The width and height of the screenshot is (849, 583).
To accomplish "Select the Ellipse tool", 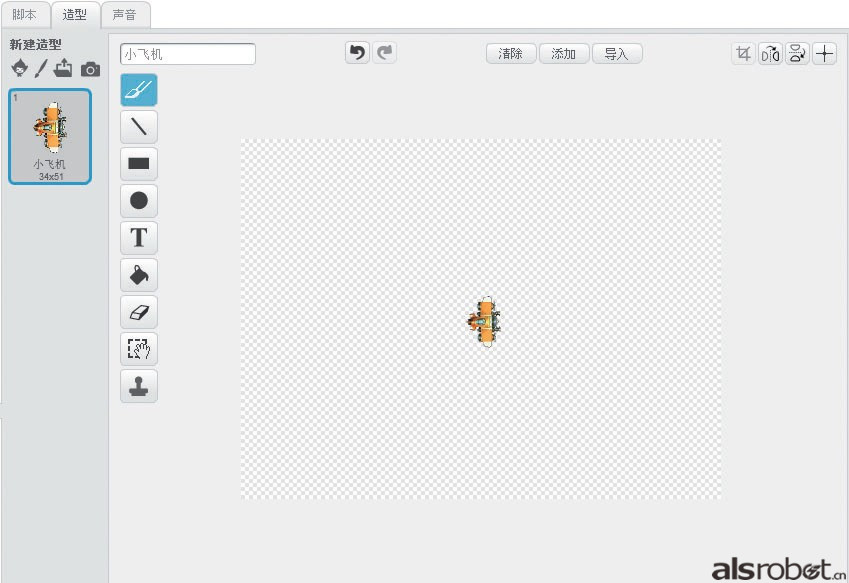I will 139,201.
